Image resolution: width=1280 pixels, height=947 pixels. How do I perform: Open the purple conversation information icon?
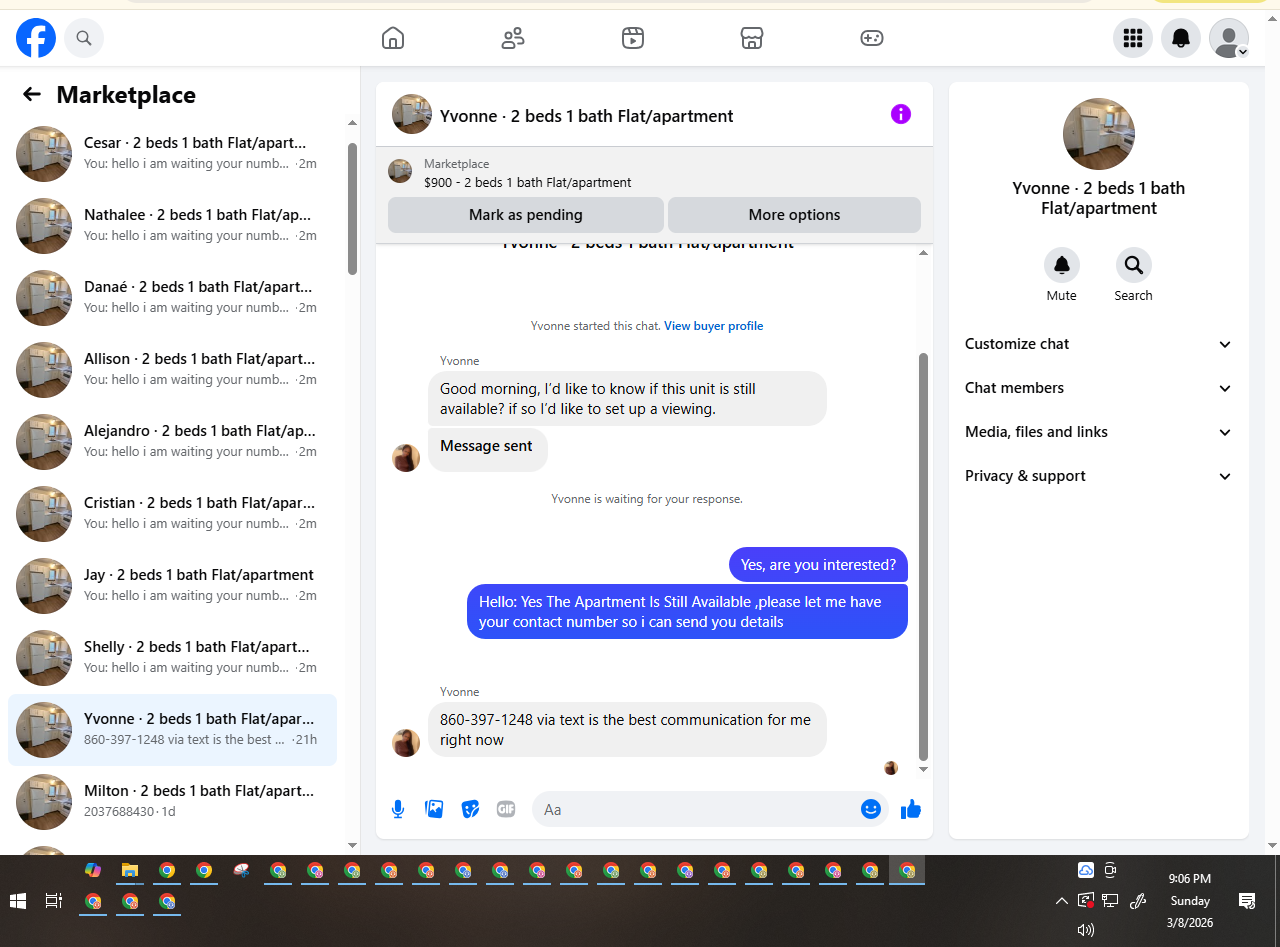[x=901, y=114]
